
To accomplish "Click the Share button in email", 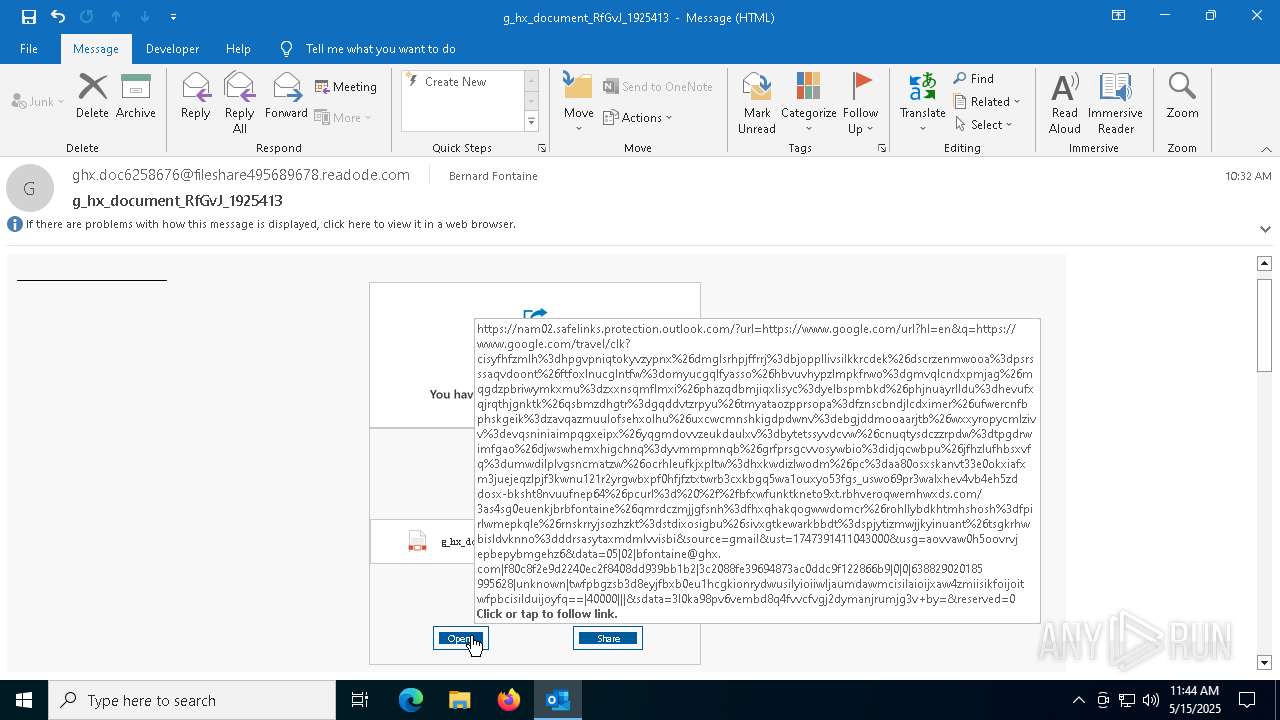I will click(x=608, y=638).
